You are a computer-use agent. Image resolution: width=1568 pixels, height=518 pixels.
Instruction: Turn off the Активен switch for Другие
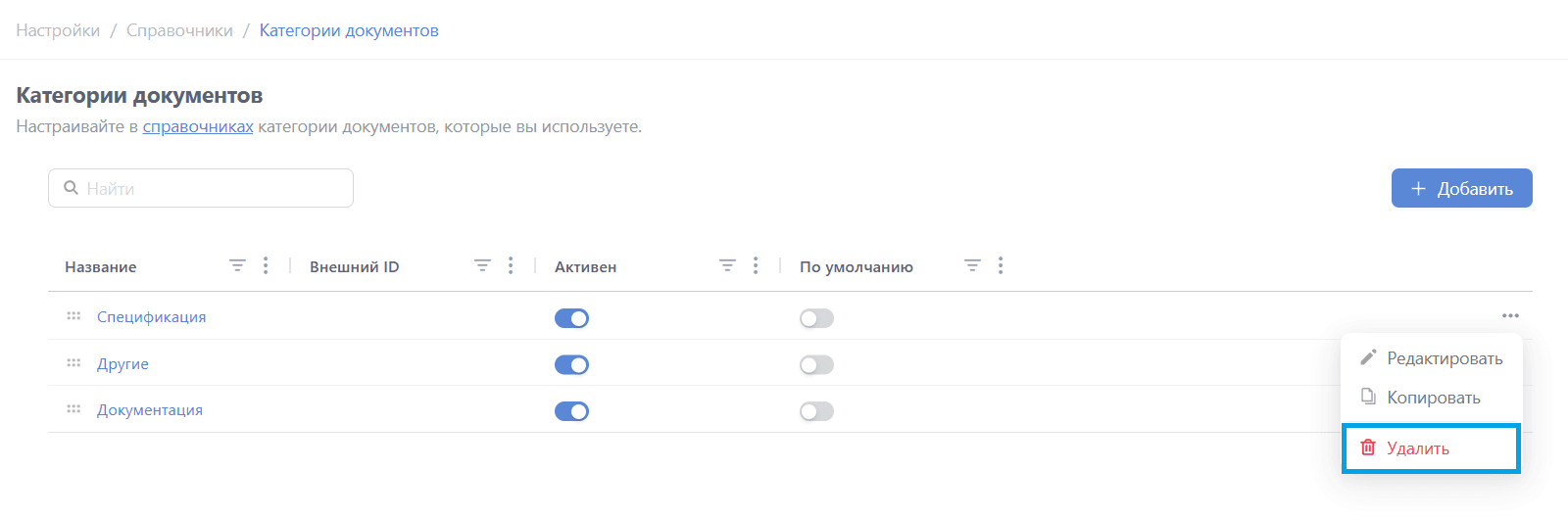tap(571, 365)
